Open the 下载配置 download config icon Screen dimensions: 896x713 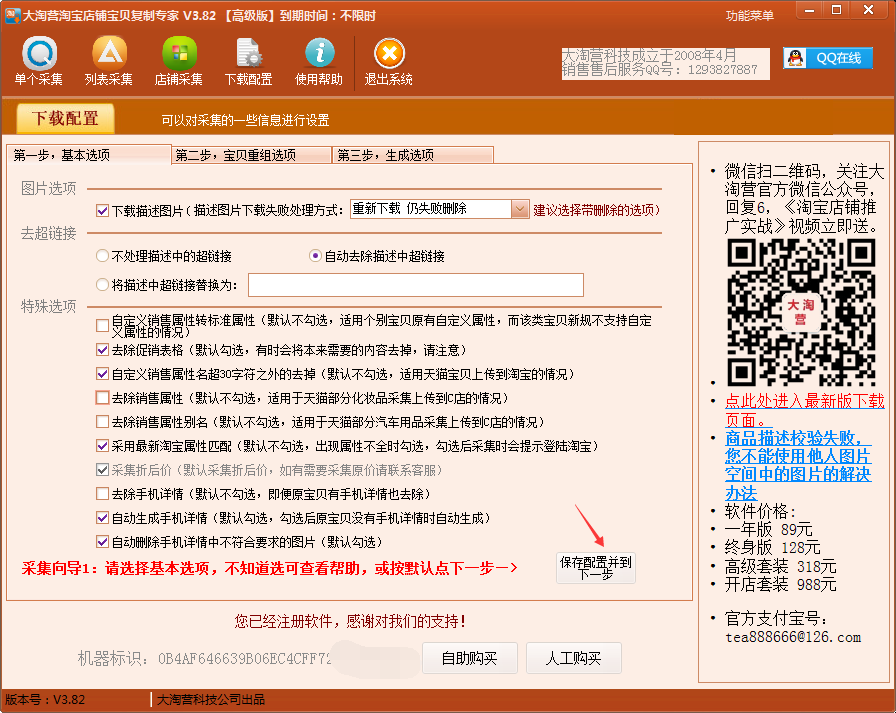(x=249, y=61)
